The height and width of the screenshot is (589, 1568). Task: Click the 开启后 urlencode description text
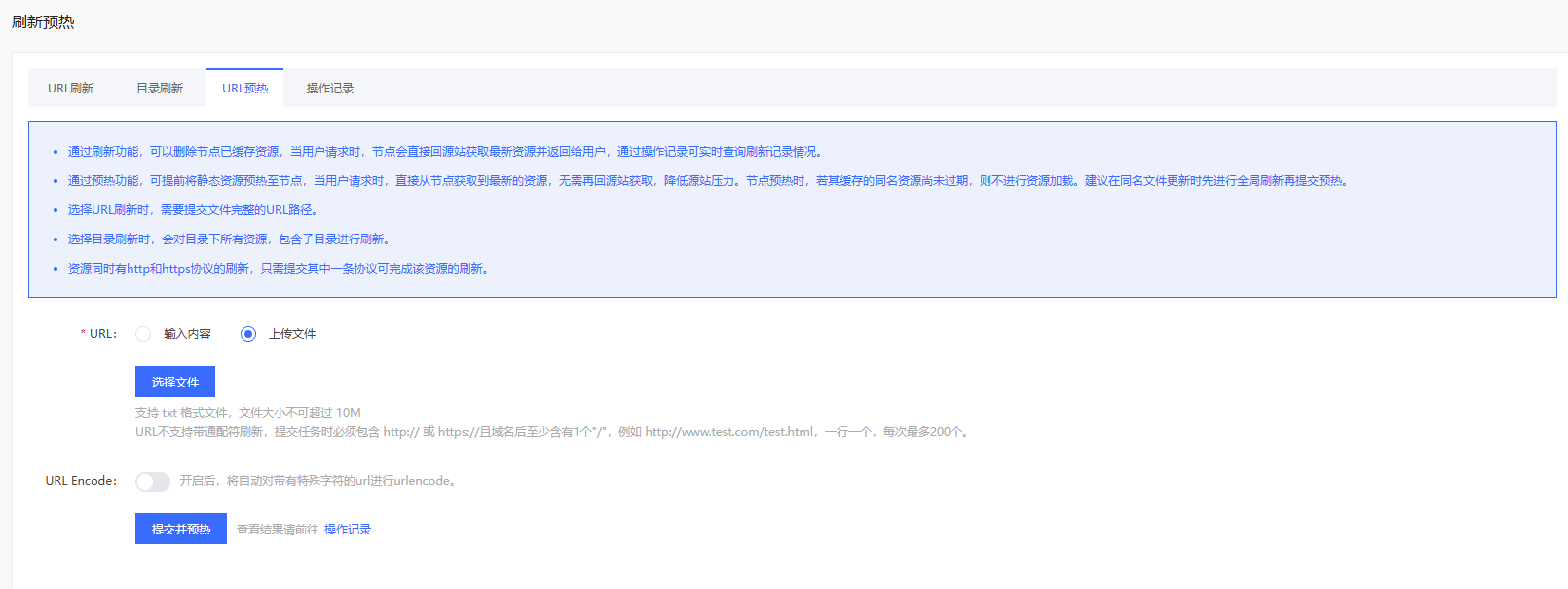(317, 481)
